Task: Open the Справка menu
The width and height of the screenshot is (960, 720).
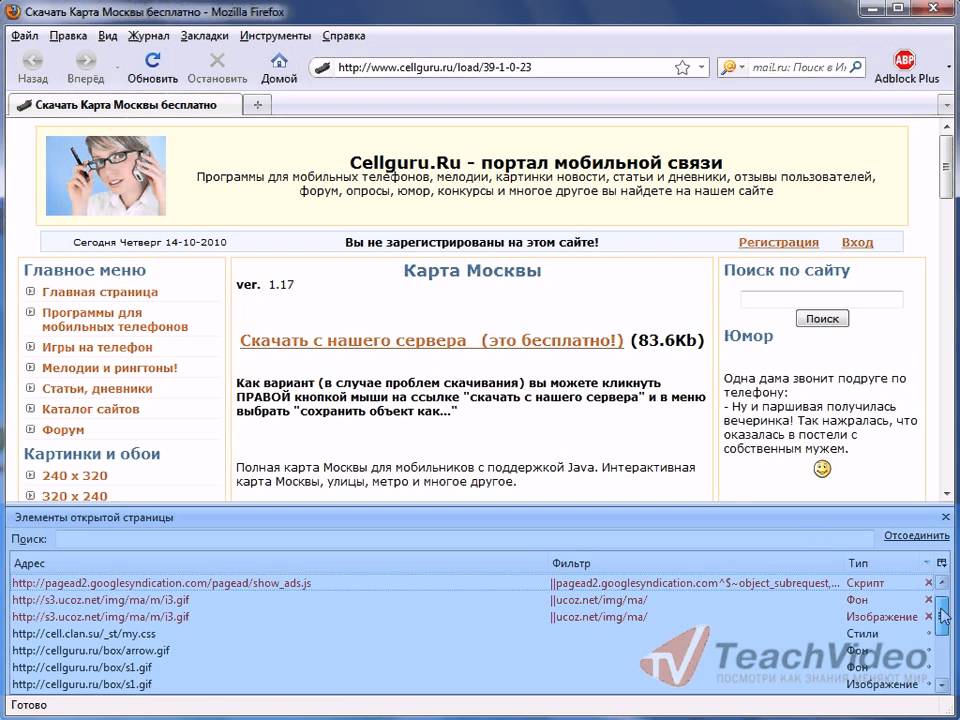Action: pyautogui.click(x=343, y=36)
